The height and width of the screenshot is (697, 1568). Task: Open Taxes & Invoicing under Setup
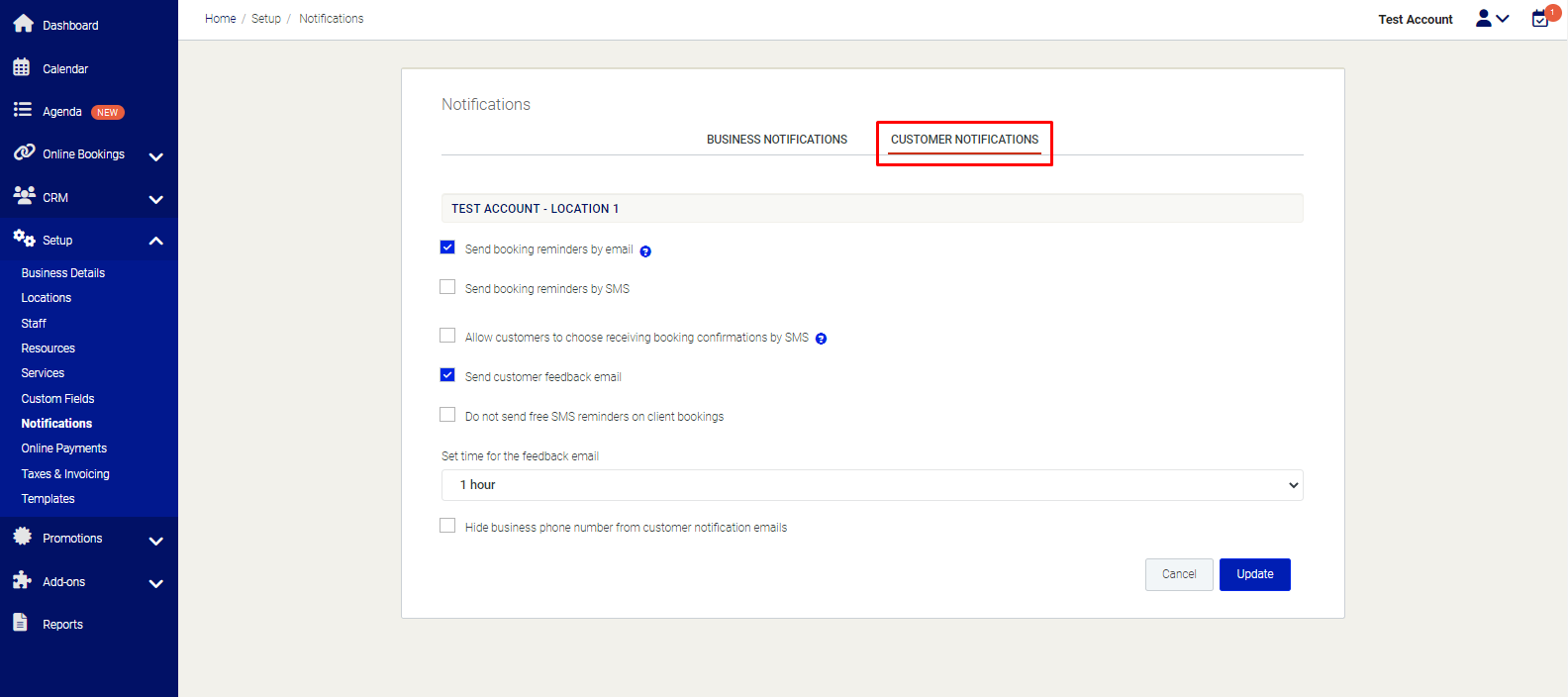[65, 474]
